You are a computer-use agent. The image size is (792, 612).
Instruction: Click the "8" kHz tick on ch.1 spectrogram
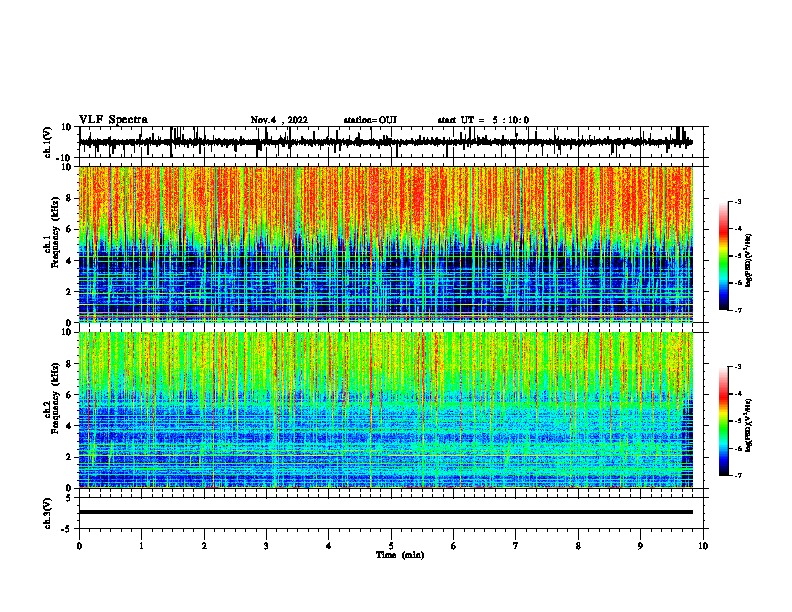(x=70, y=198)
